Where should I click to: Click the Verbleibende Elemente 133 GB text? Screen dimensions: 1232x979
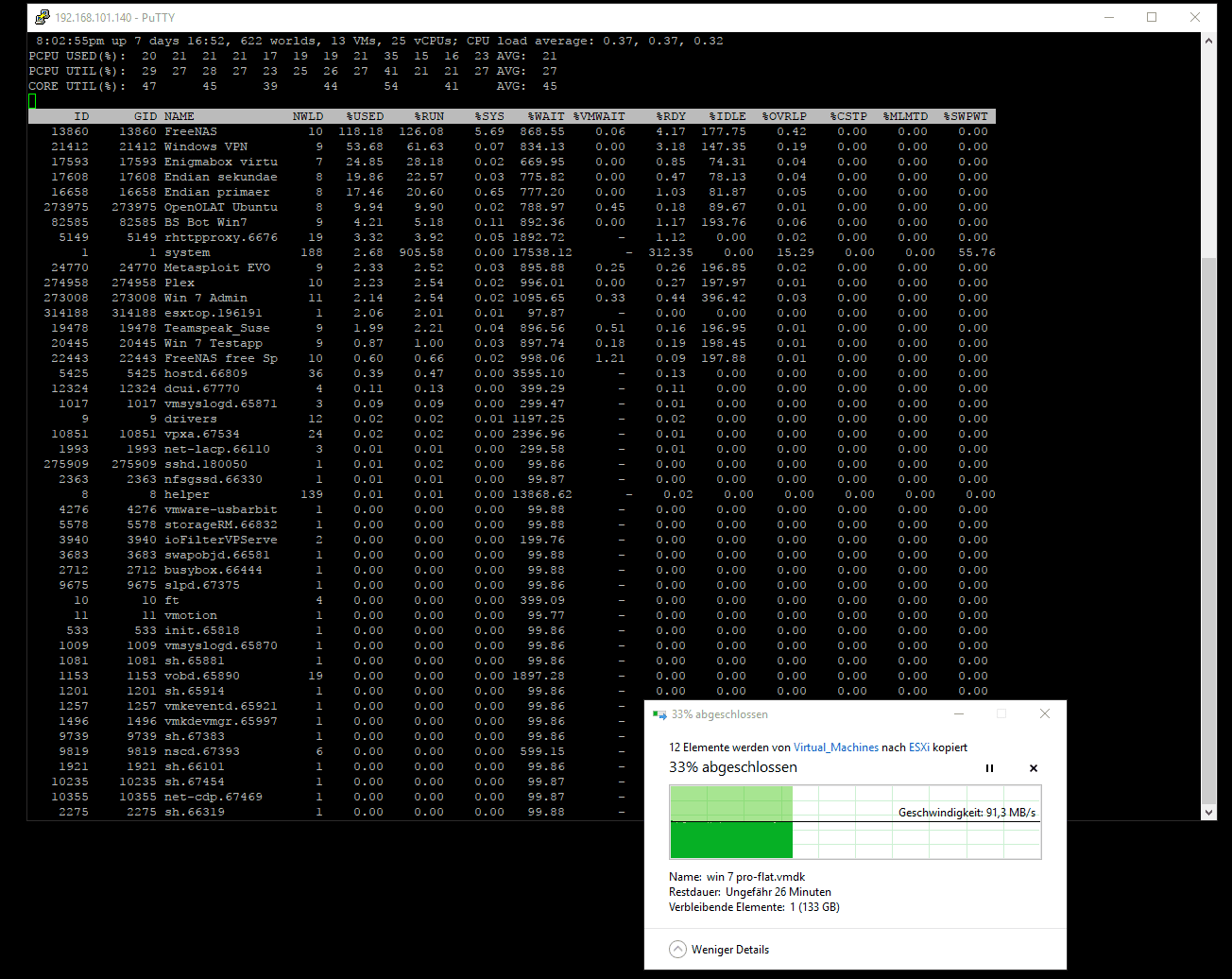click(754, 907)
